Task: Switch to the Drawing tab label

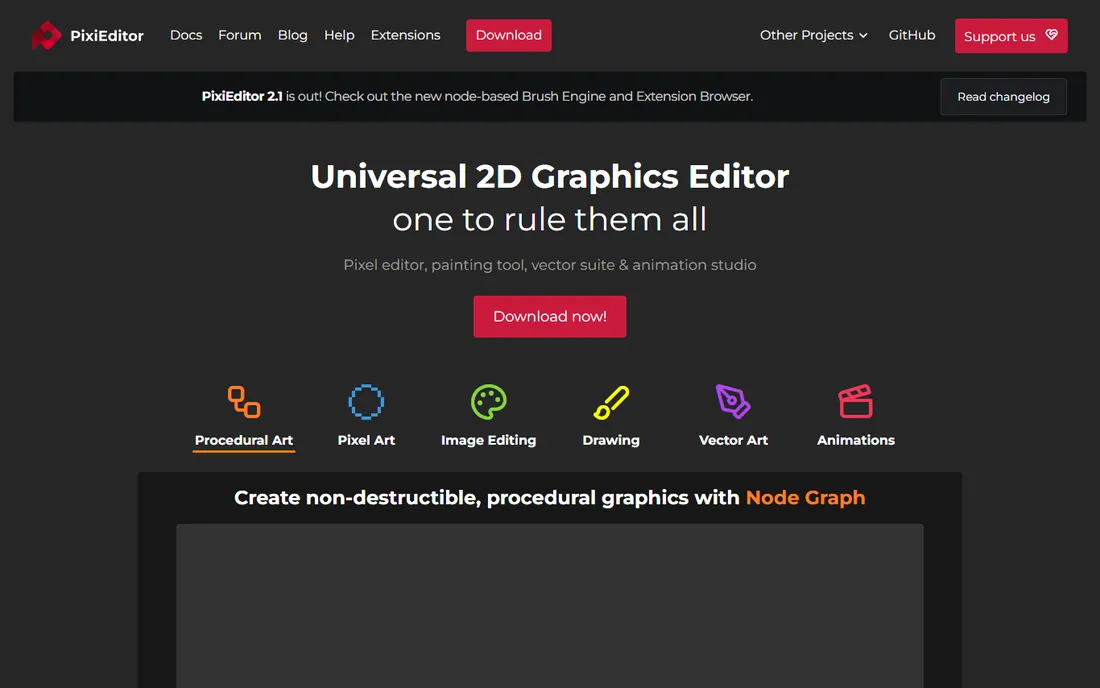Action: pyautogui.click(x=611, y=440)
